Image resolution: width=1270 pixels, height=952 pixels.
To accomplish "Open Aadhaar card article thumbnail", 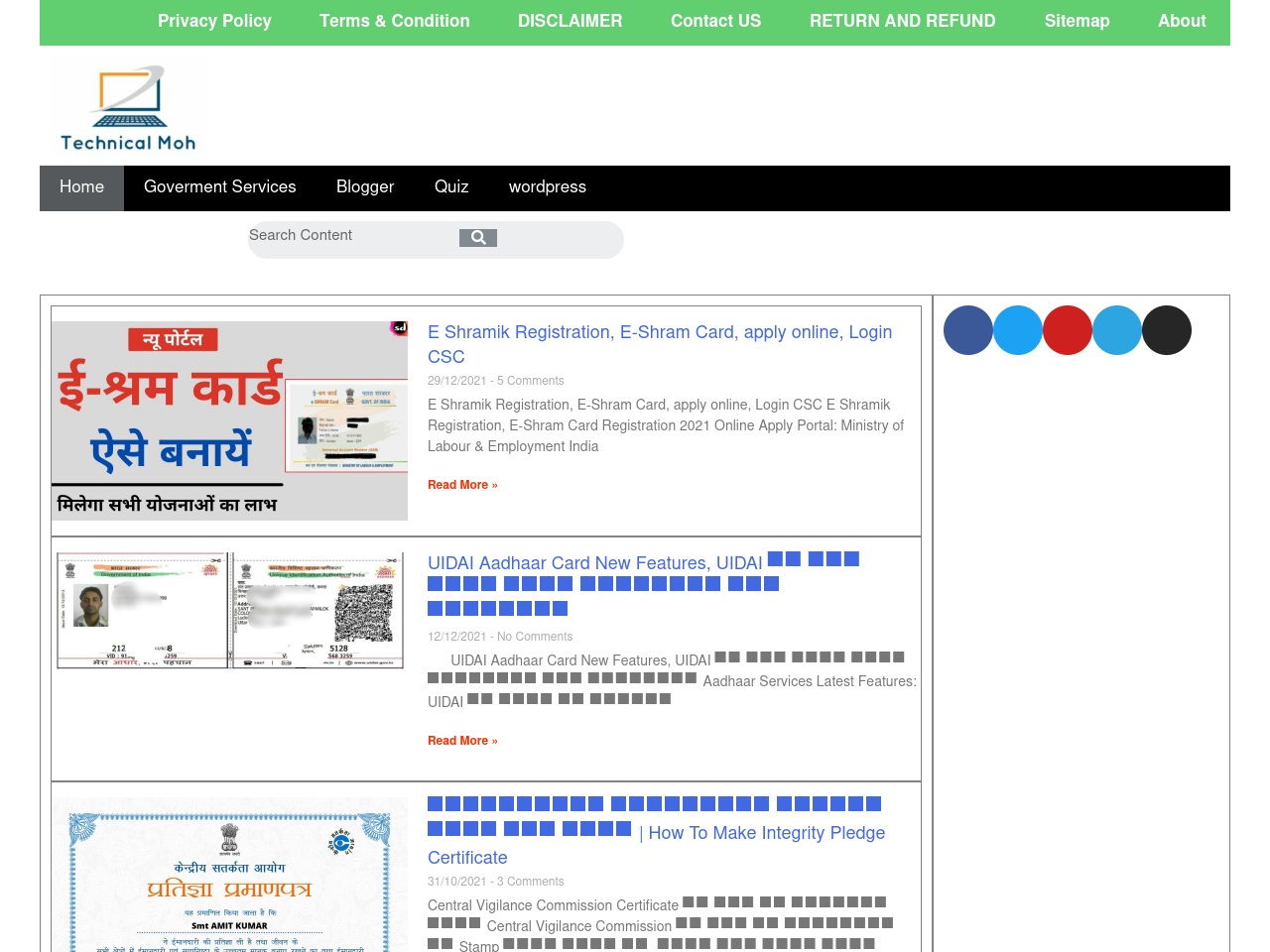I will [x=230, y=611].
